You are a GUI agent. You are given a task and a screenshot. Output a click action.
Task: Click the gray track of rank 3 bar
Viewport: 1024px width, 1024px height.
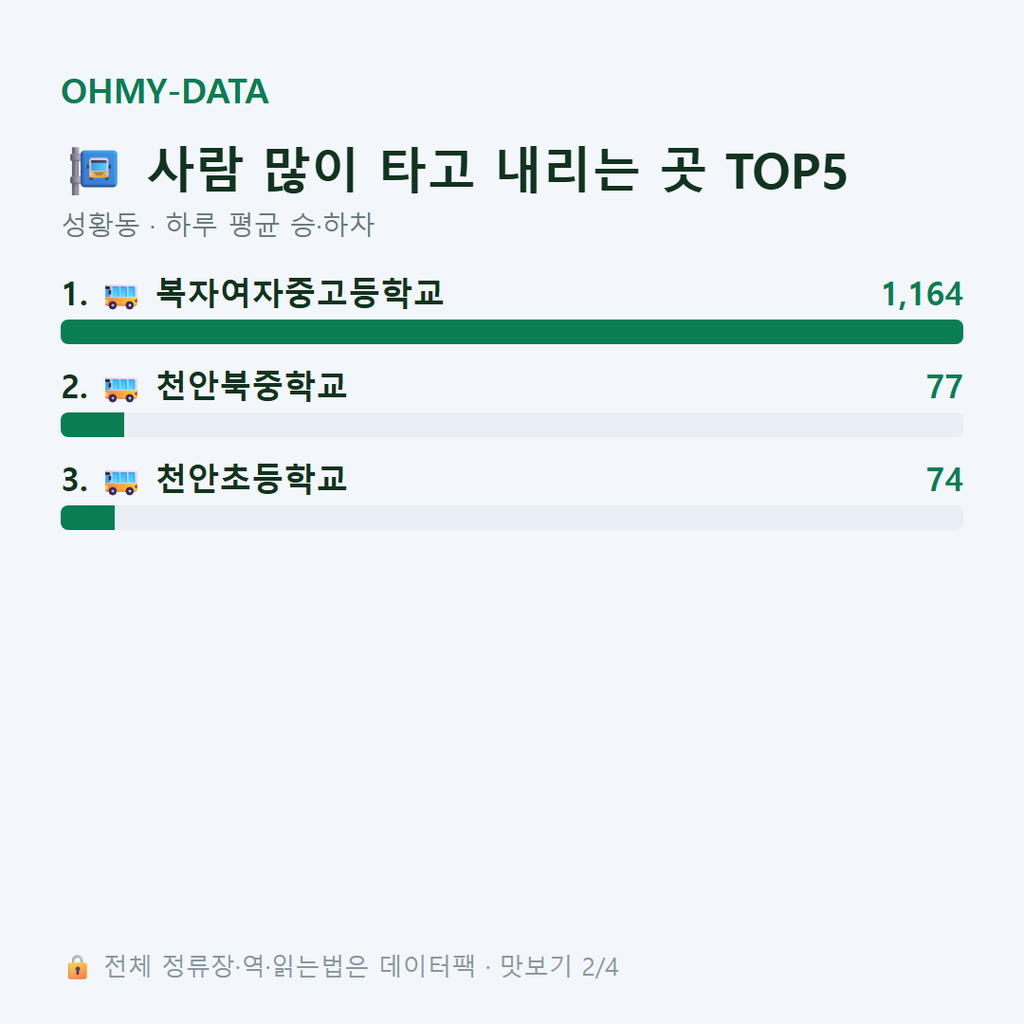(539, 517)
